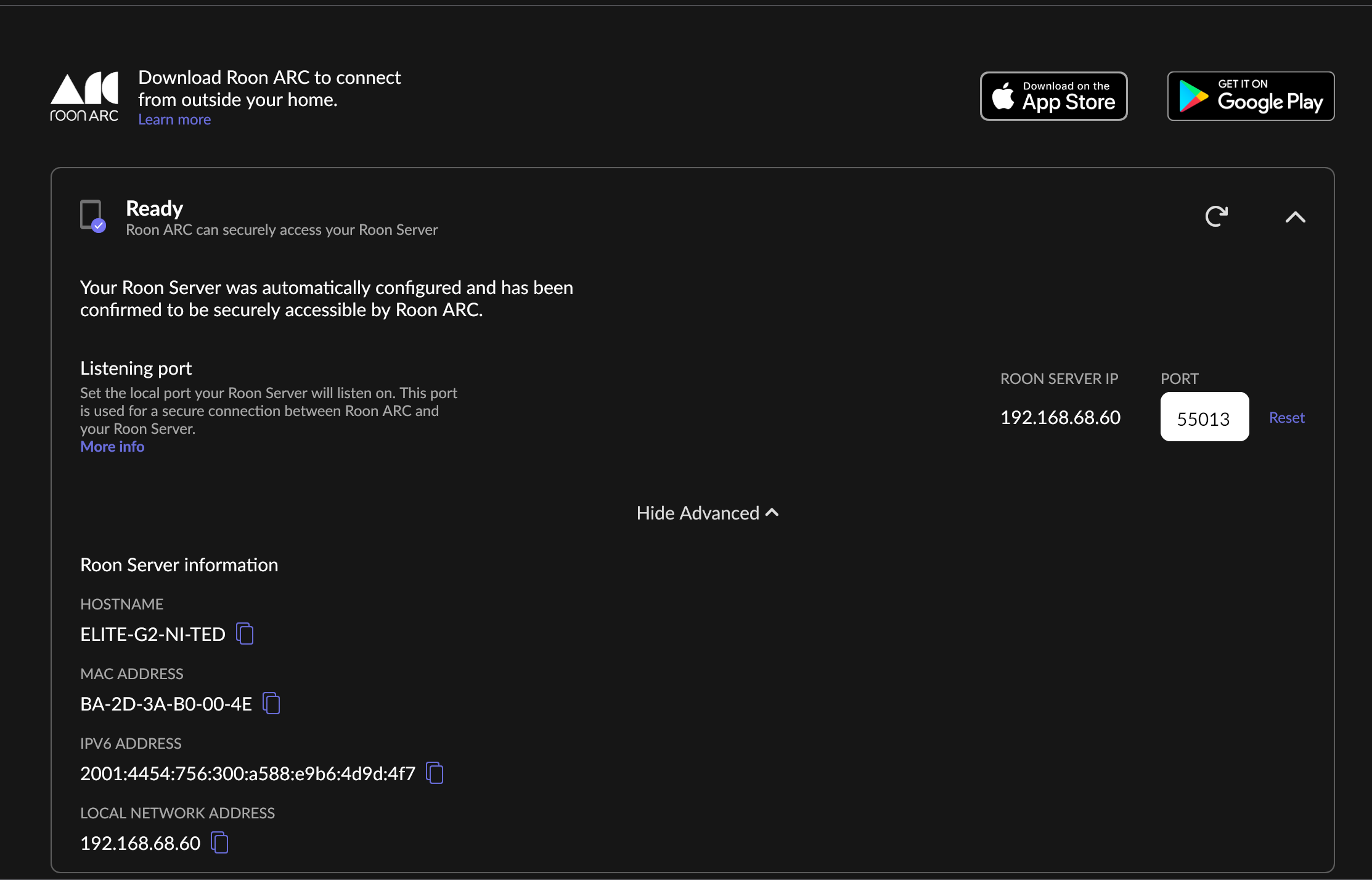Open the App Store download badge
The height and width of the screenshot is (880, 1372).
click(x=1054, y=96)
